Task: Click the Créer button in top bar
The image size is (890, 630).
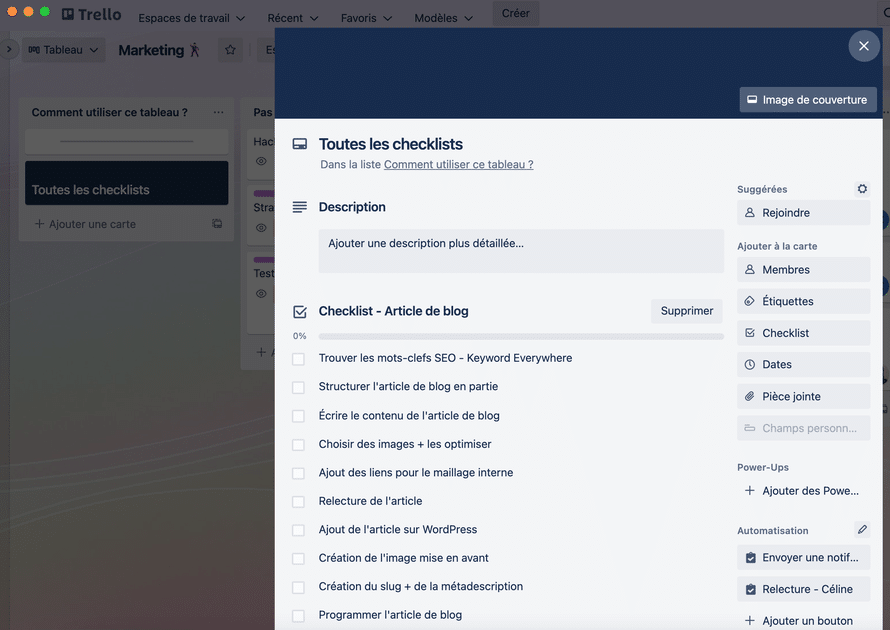Action: coord(515,13)
